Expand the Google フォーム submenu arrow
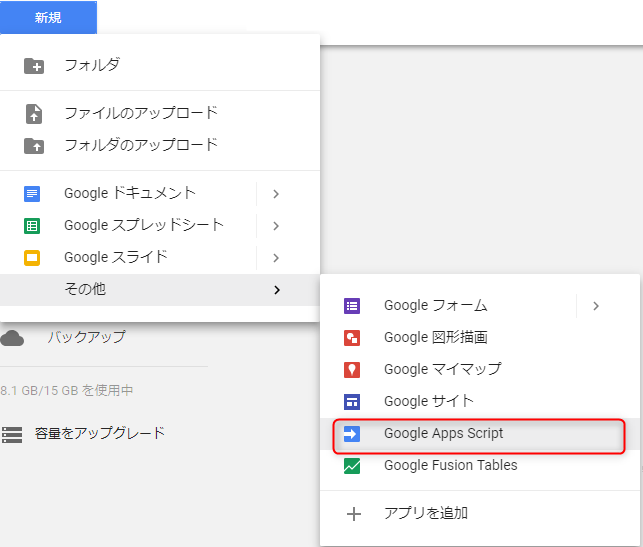 point(596,306)
